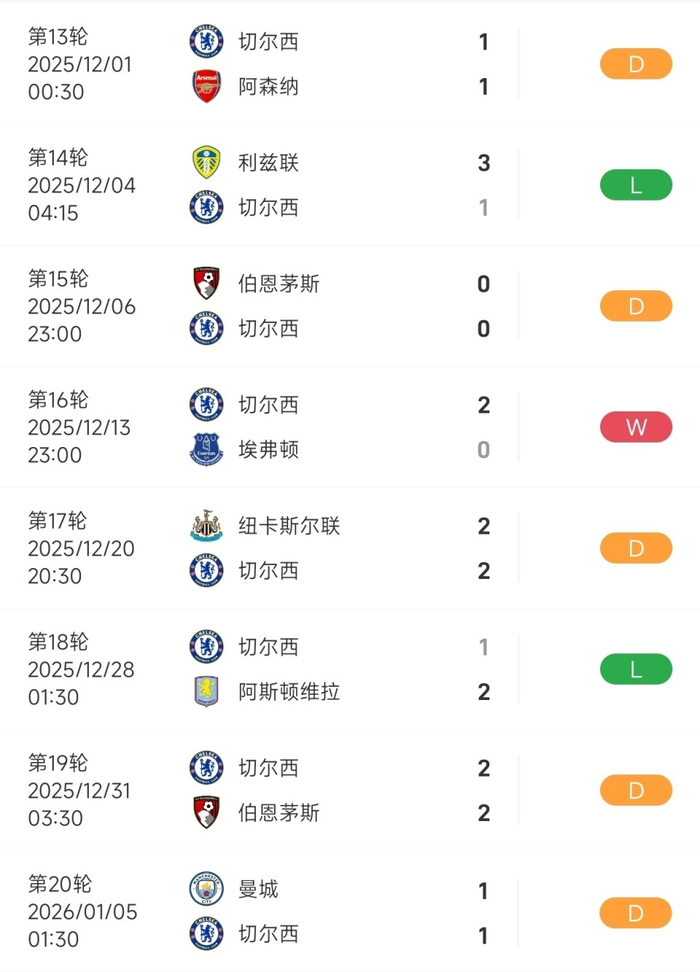Open team name 纽卡斯尔联
This screenshot has width=700, height=972.
click(290, 526)
